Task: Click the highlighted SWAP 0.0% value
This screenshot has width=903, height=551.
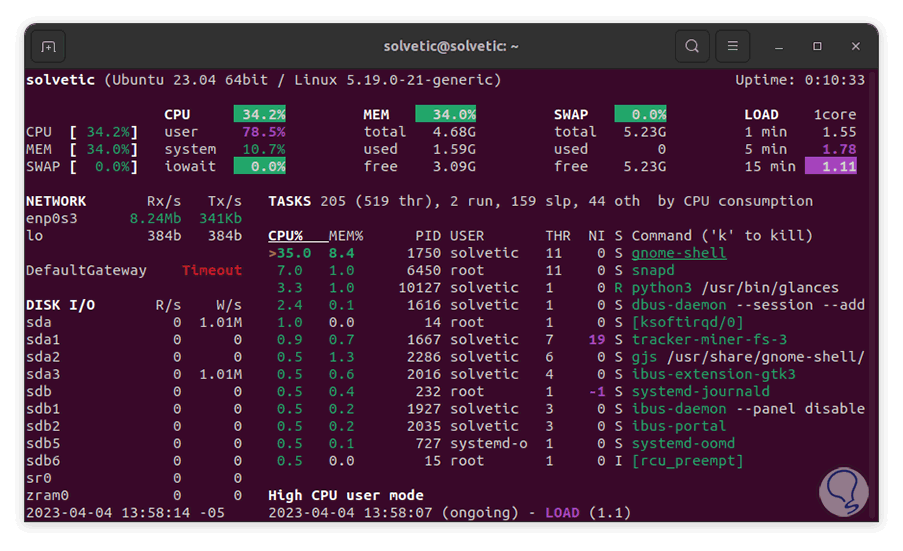Action: 640,114
